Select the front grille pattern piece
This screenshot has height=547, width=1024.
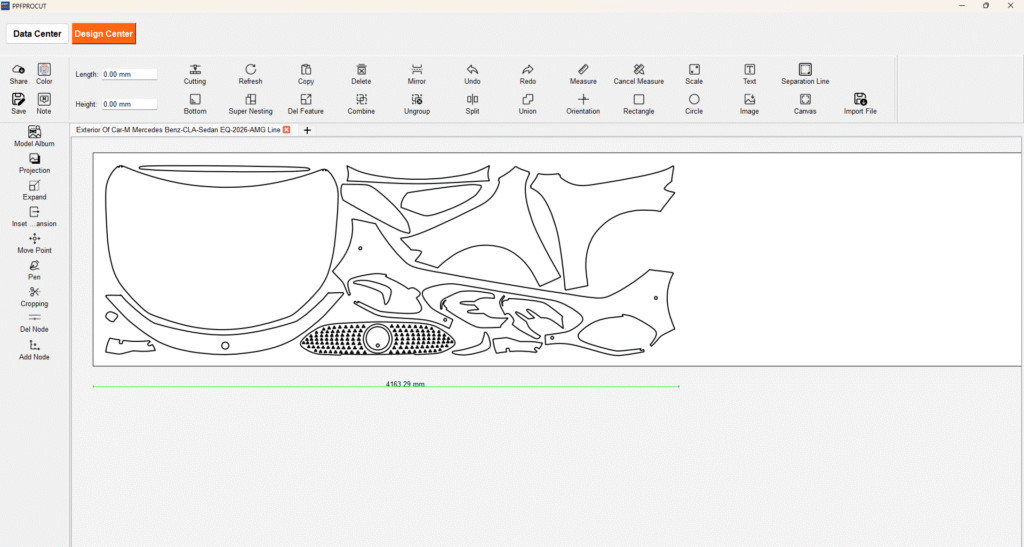tap(330, 338)
